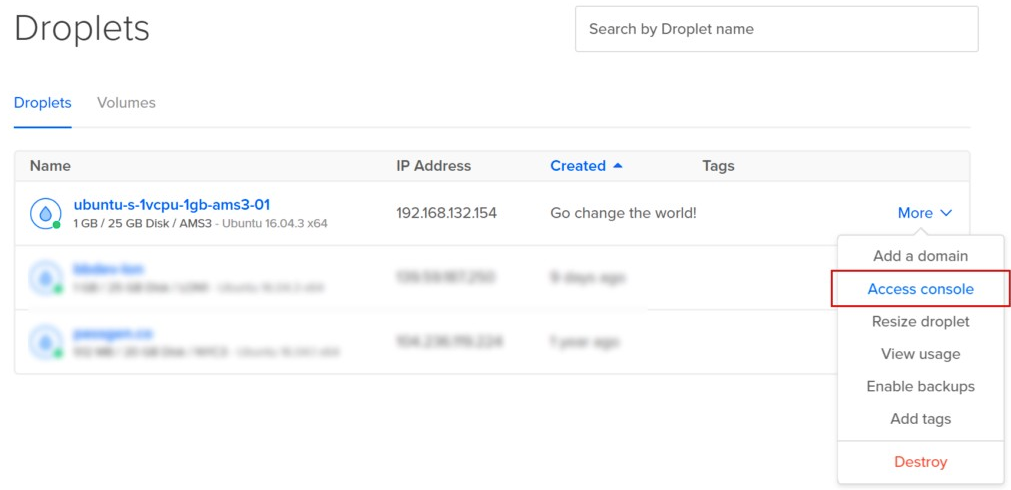Click the sort arrow next to Created
1011x490 pixels.
point(618,166)
